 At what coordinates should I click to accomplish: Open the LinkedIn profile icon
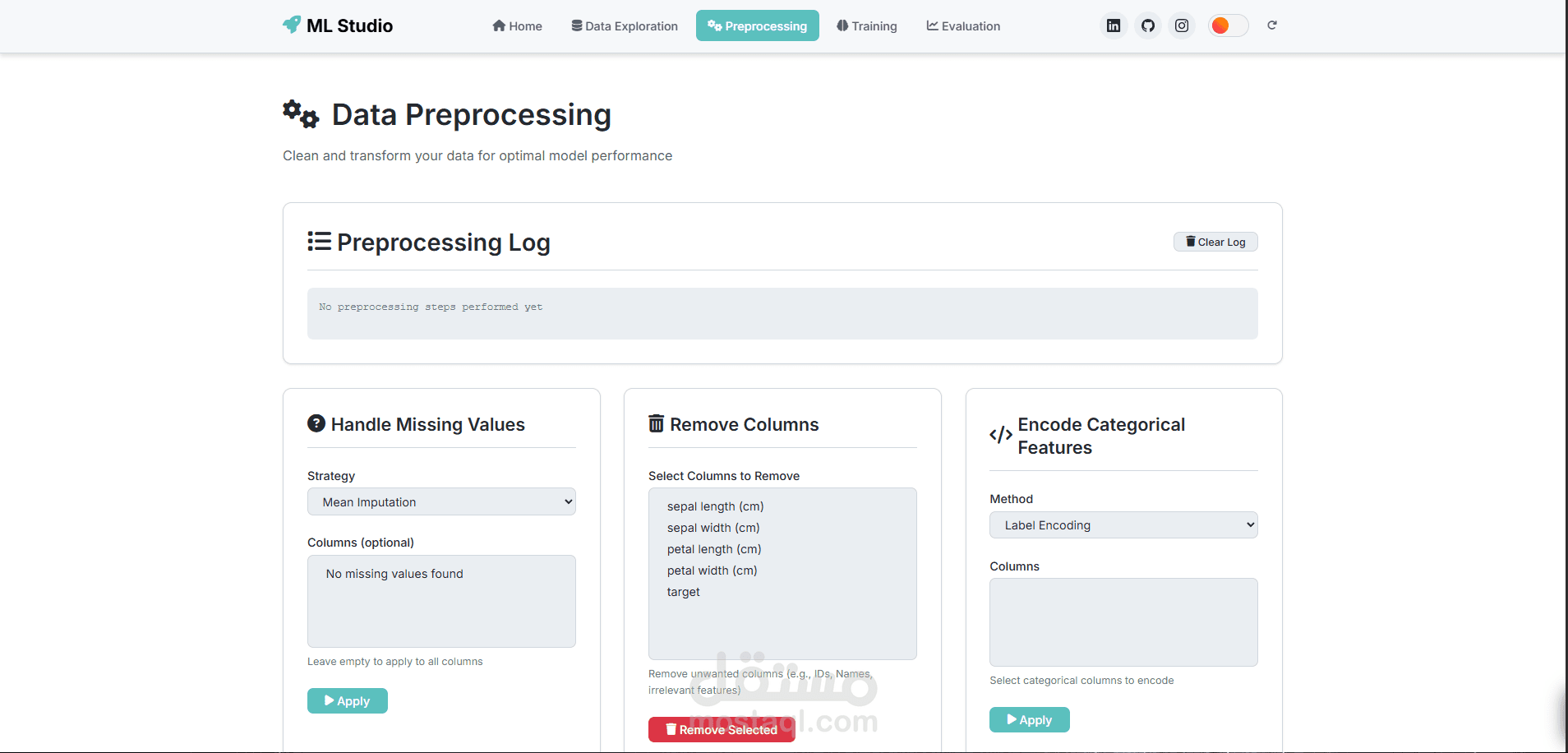pos(1114,25)
